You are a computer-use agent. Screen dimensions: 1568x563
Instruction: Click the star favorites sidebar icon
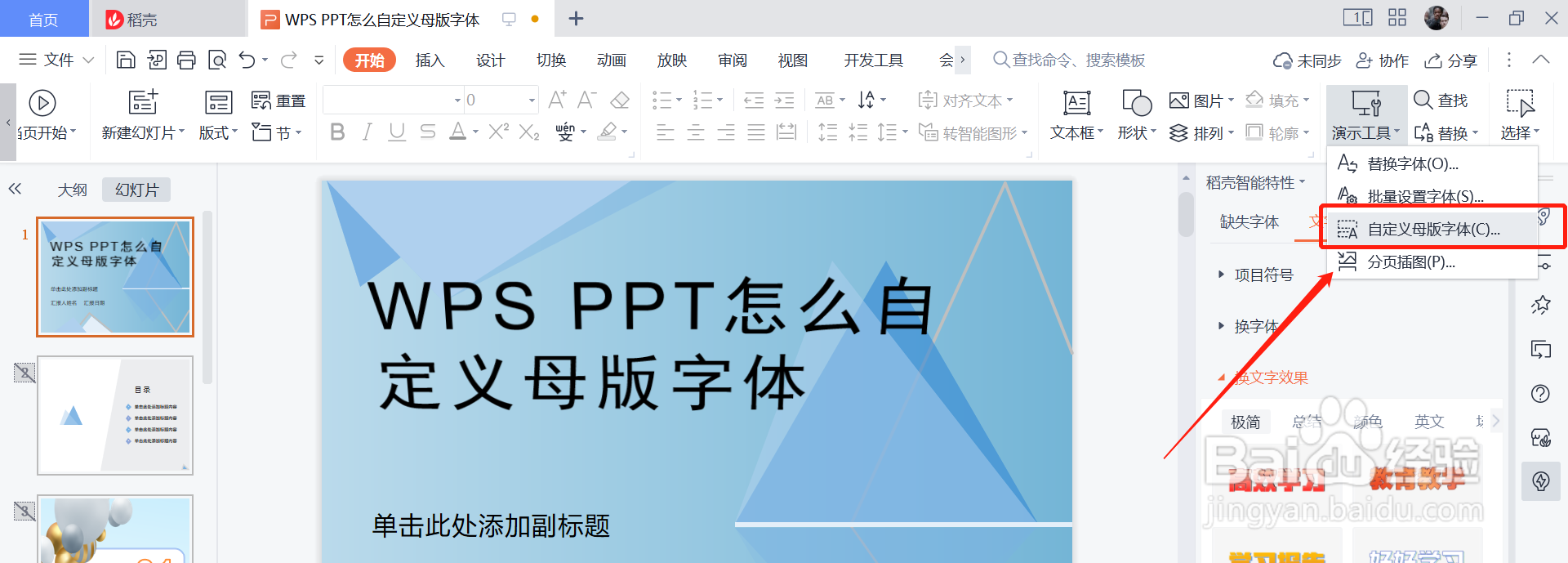coord(1540,306)
